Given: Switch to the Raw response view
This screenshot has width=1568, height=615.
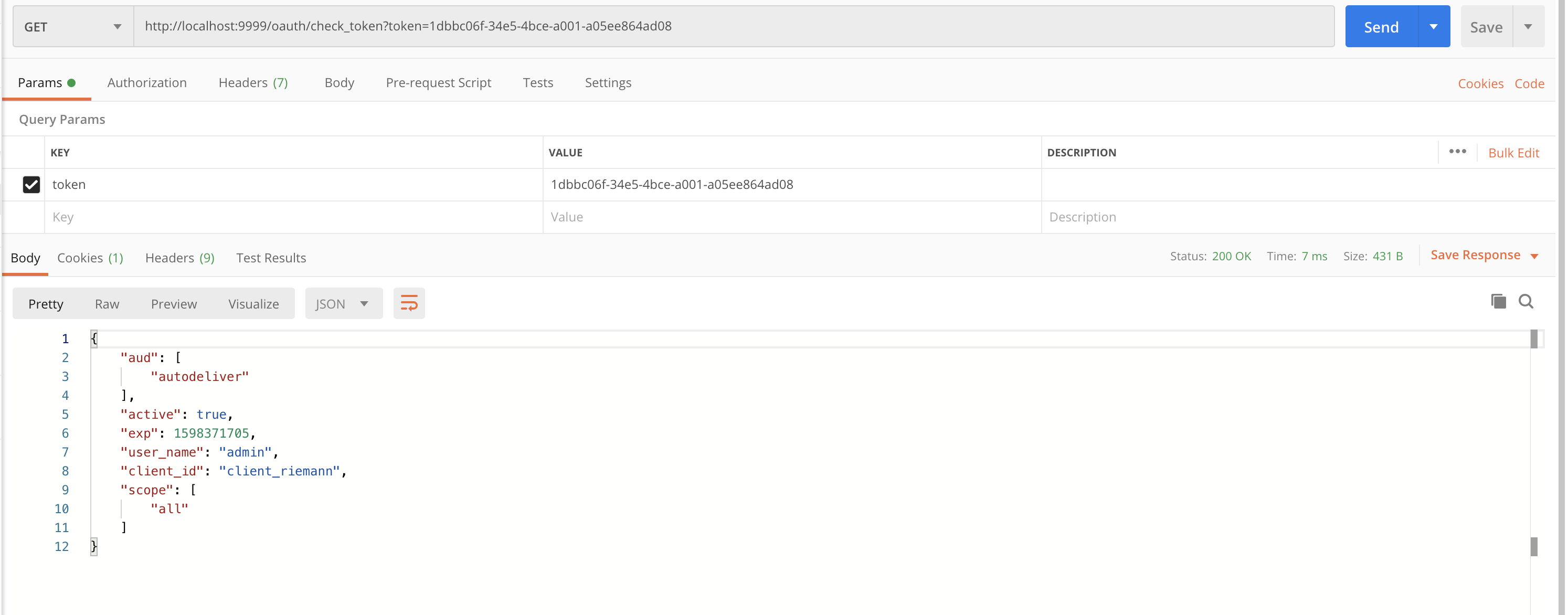Looking at the screenshot, I should 107,303.
